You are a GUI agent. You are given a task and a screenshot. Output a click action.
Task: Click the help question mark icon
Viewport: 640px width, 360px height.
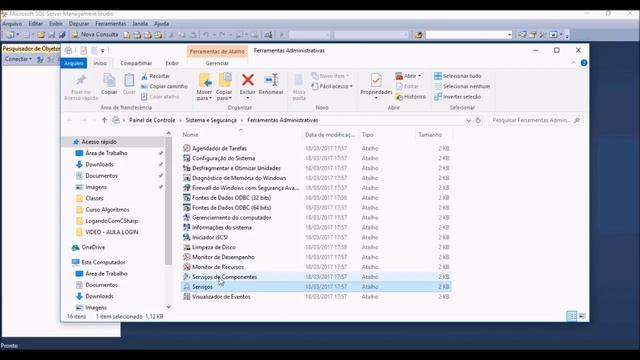pos(584,63)
